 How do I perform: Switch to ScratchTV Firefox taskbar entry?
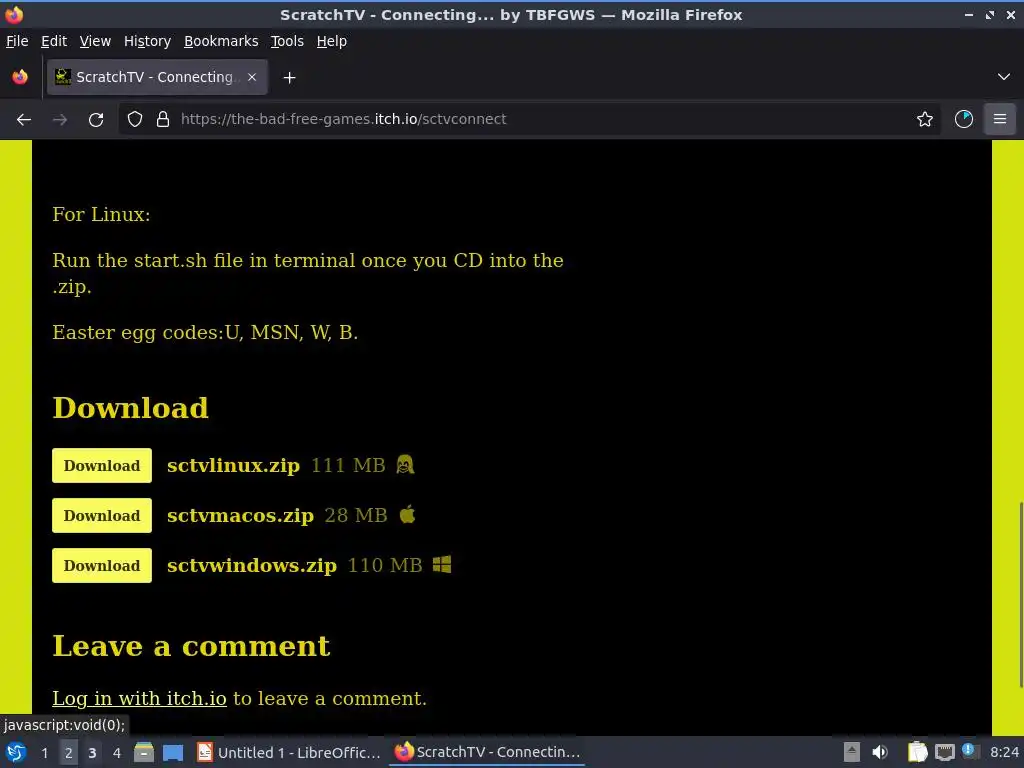click(487, 752)
